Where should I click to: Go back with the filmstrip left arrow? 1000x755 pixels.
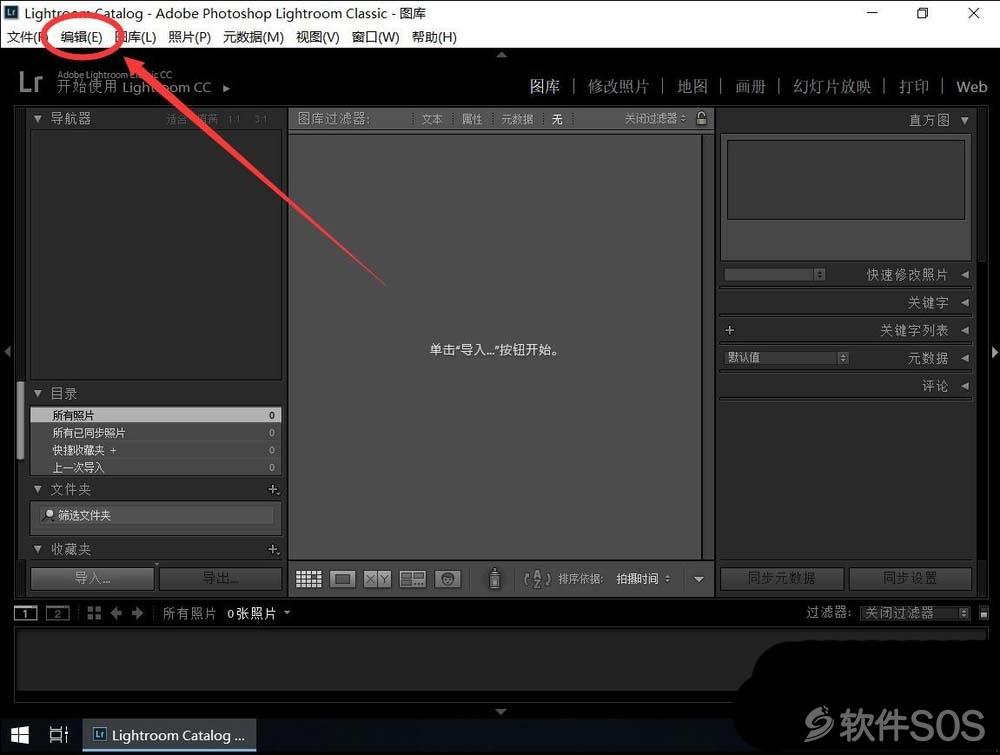pyautogui.click(x=116, y=613)
